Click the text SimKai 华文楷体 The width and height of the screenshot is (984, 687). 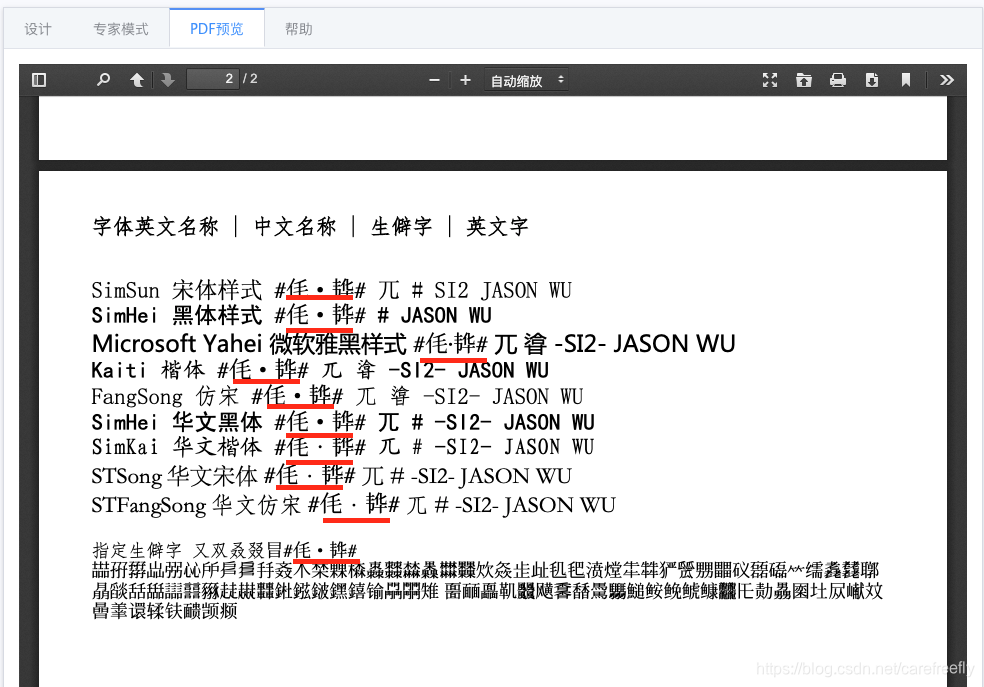click(x=176, y=447)
